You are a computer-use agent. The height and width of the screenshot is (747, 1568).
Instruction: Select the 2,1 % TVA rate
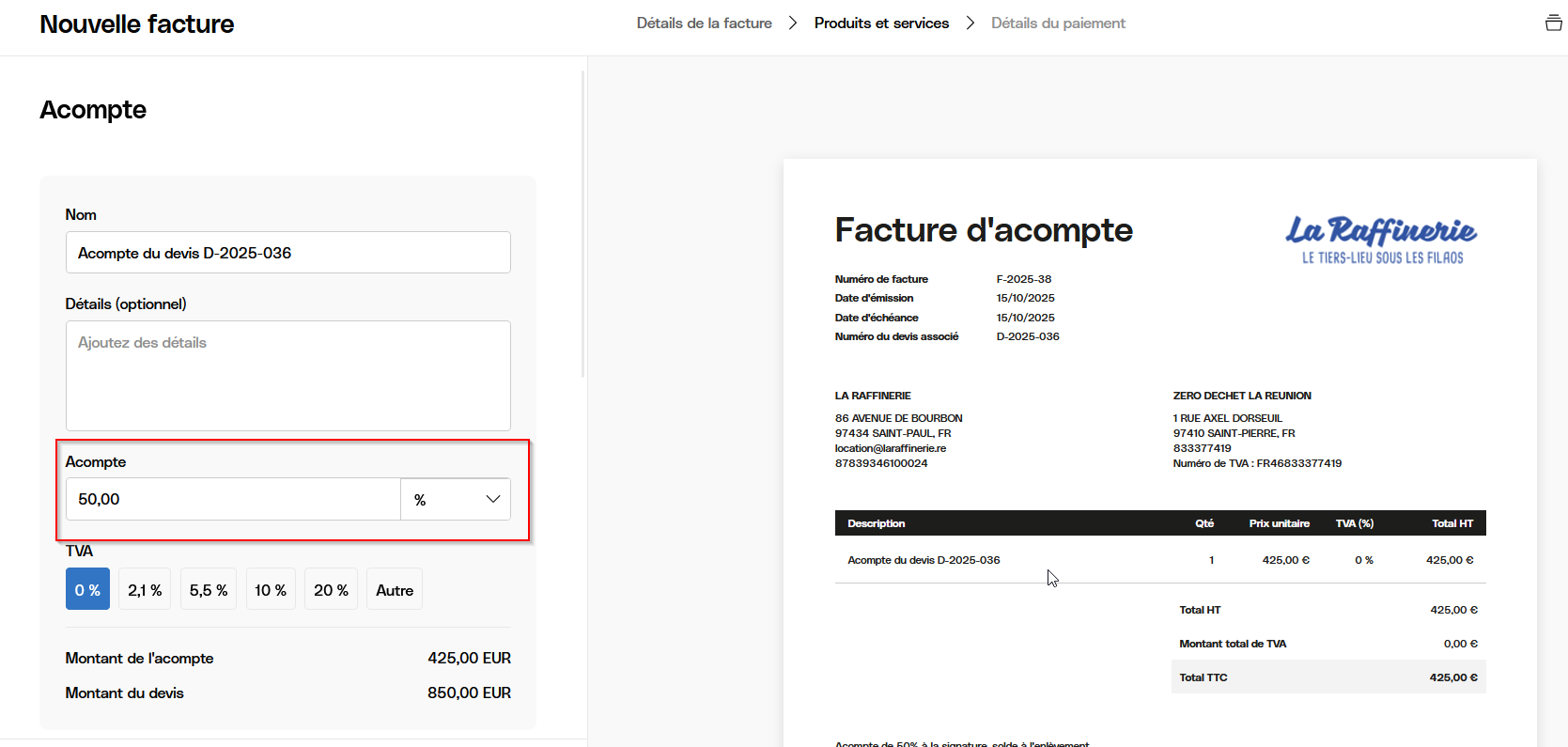(x=145, y=589)
